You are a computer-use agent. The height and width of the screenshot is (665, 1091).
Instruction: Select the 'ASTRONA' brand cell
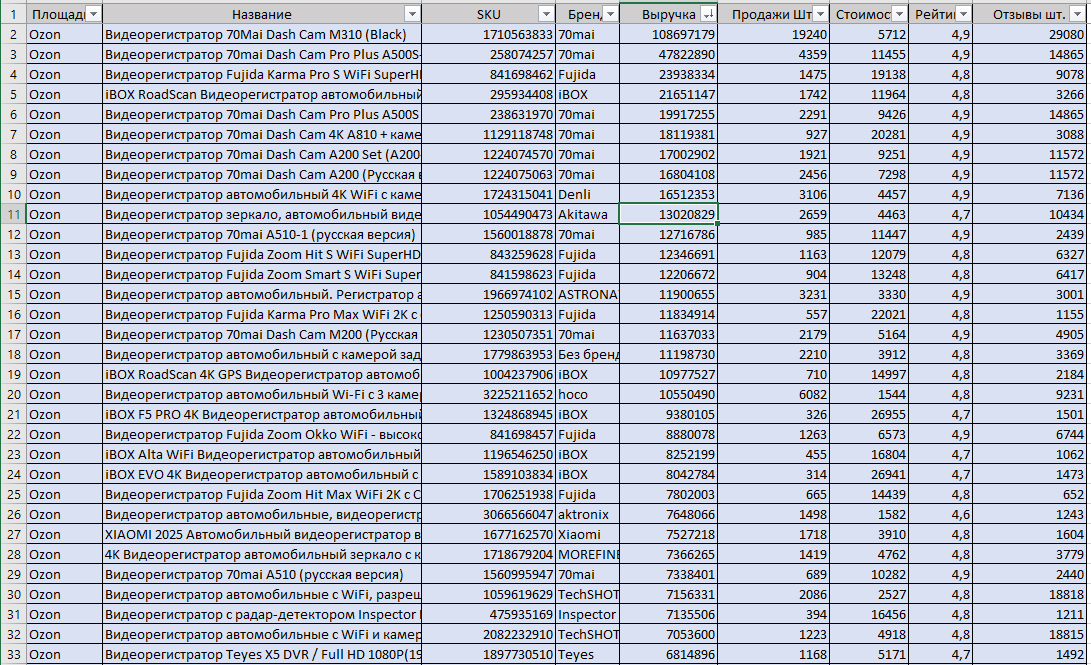click(587, 294)
